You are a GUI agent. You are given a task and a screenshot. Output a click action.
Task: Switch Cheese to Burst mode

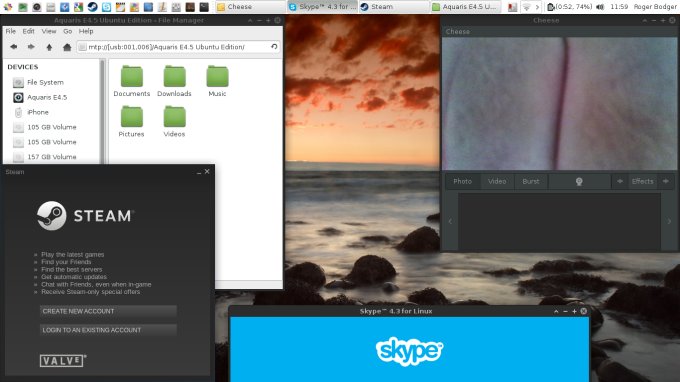click(531, 181)
